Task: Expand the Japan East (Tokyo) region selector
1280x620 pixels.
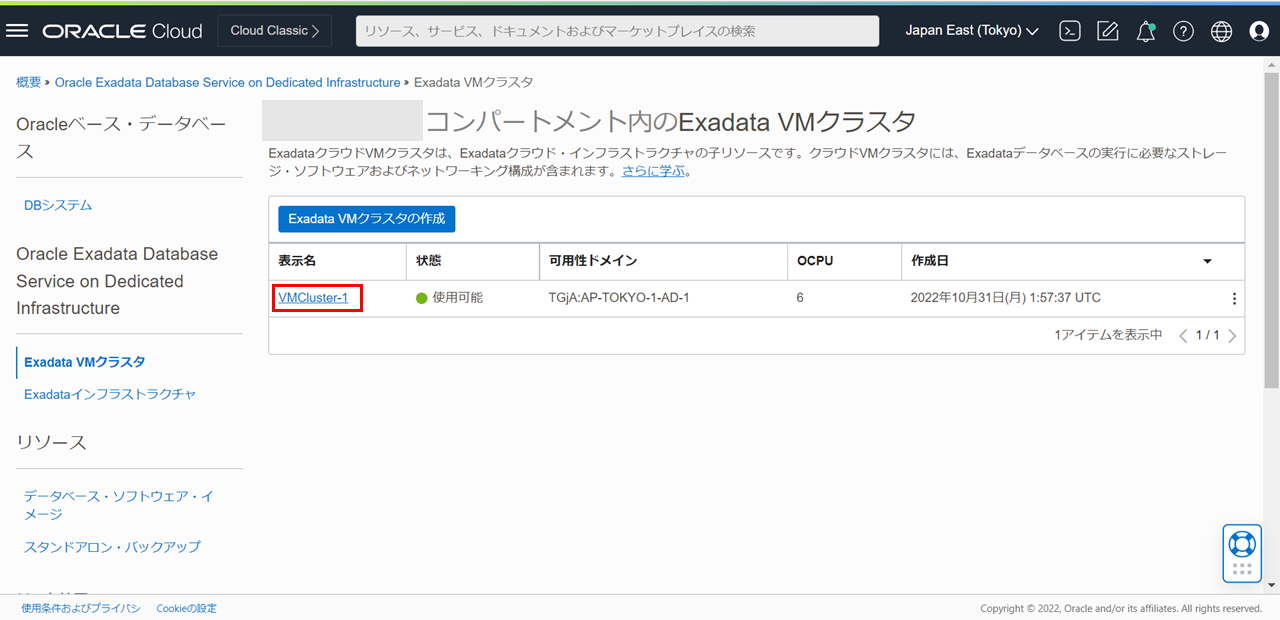Action: [971, 31]
